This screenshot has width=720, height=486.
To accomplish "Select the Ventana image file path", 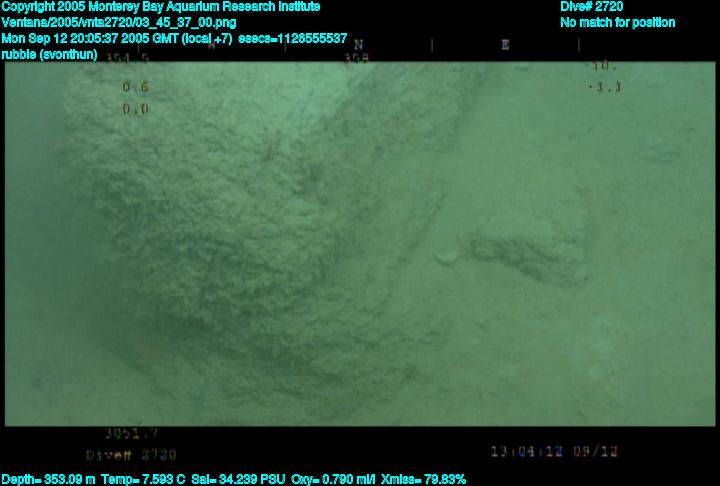I will (119, 22).
